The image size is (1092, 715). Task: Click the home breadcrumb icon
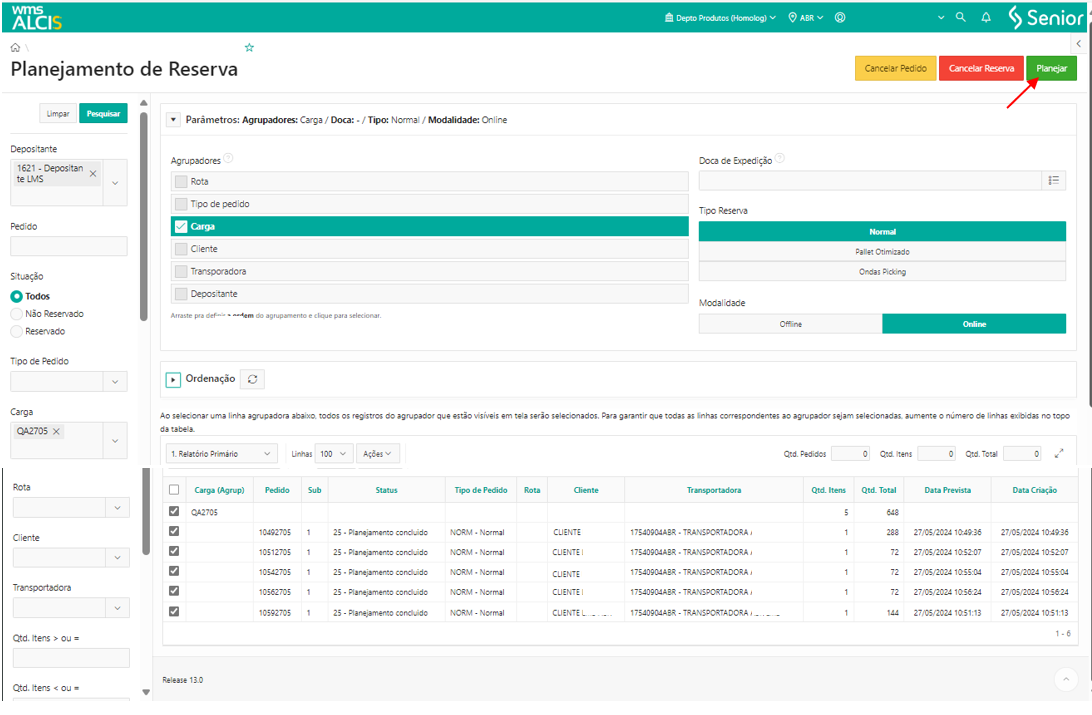click(15, 47)
